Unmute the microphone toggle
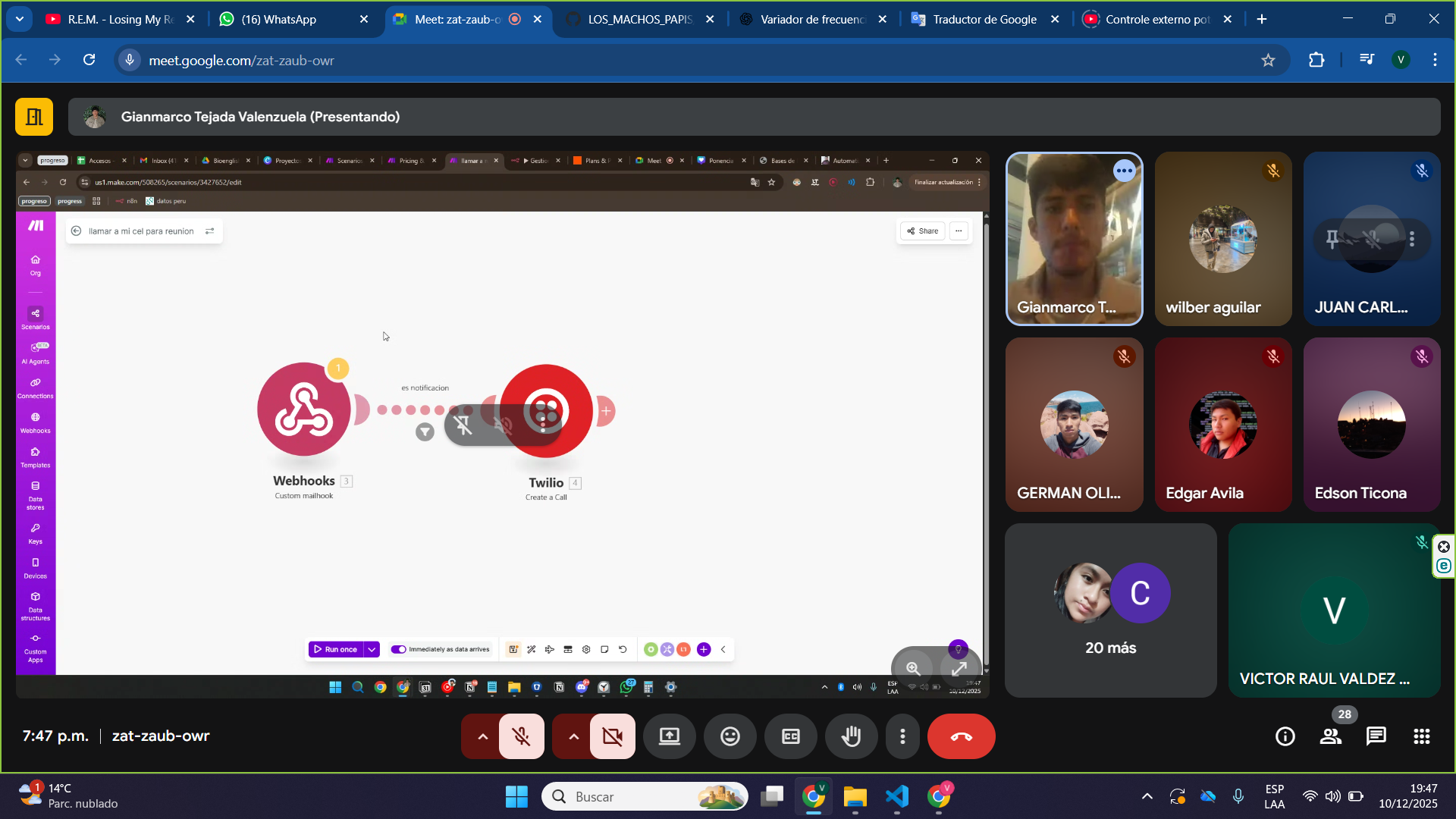This screenshot has height=819, width=1456. (521, 736)
